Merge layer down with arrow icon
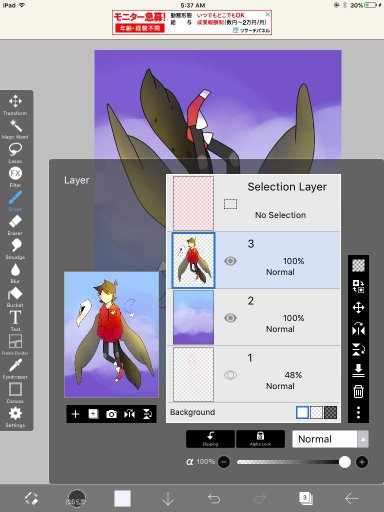The image size is (384, 512). [358, 370]
